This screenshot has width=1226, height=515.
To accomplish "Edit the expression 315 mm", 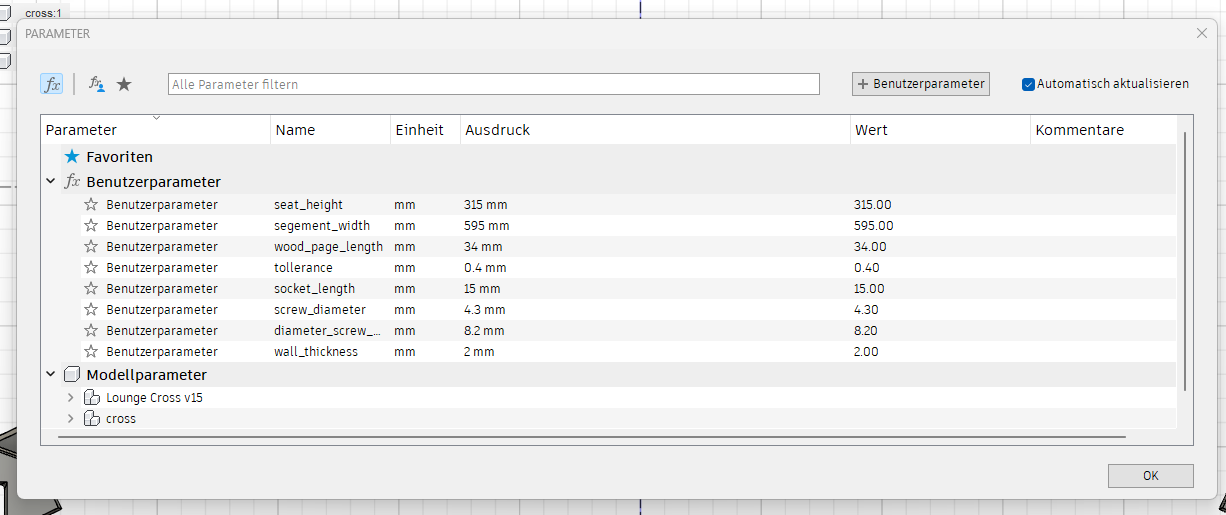I will pyautogui.click(x=486, y=204).
